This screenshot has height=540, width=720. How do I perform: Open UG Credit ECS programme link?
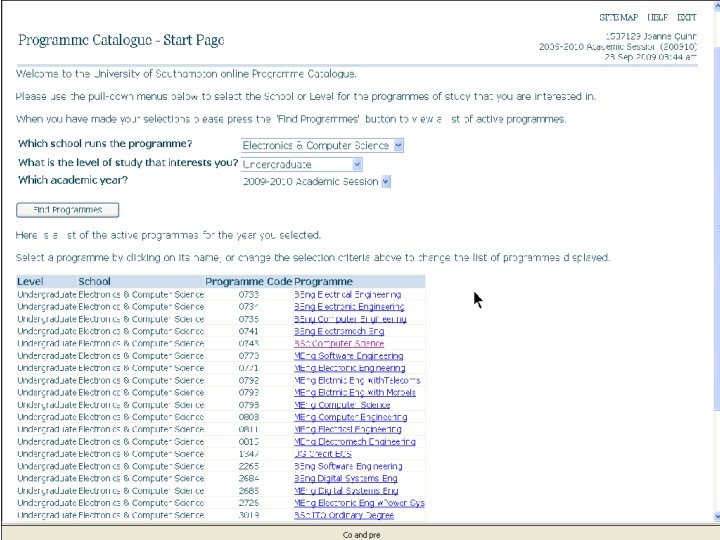pos(323,454)
